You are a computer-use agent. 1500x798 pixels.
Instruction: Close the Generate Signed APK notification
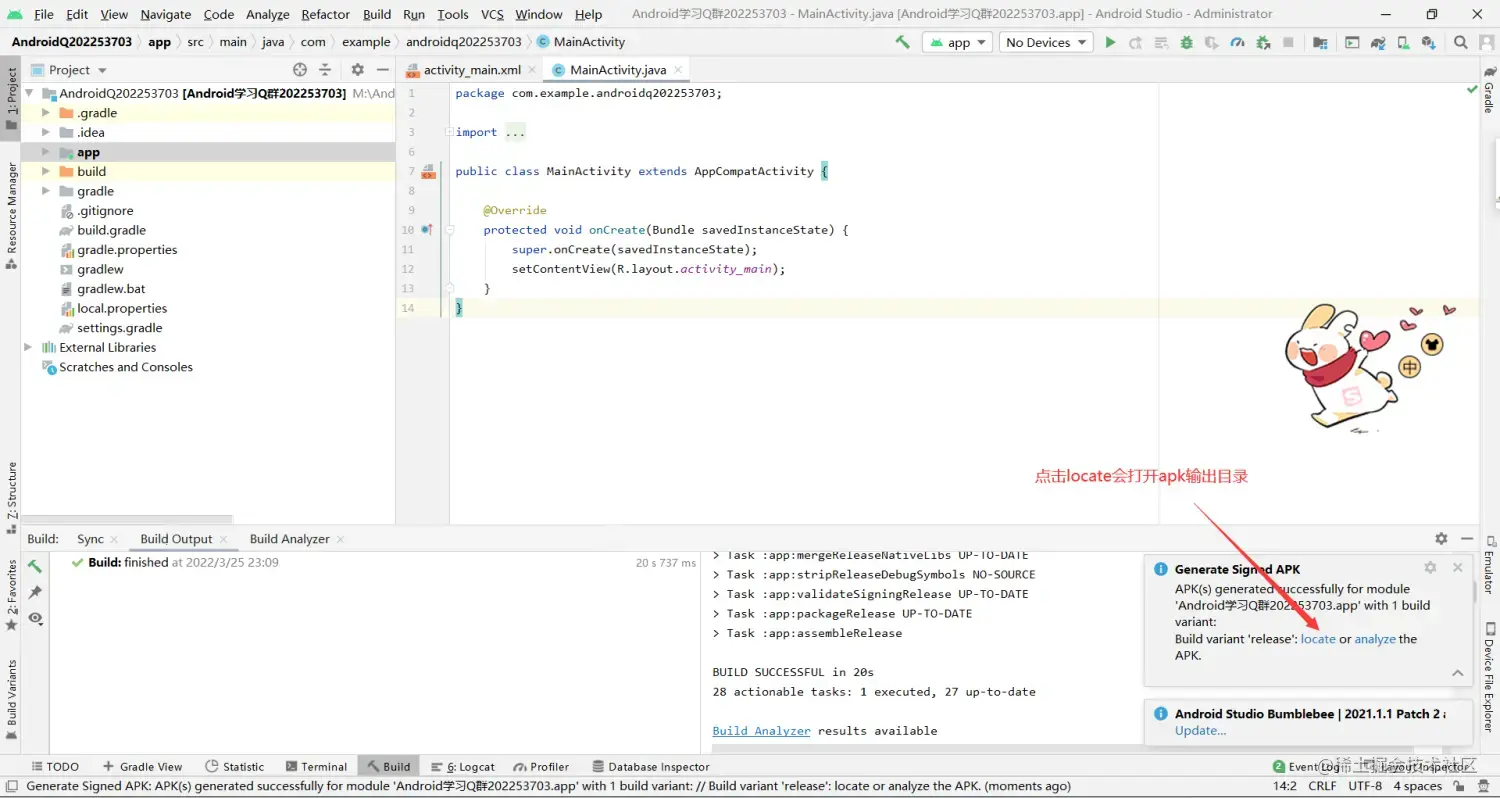pyautogui.click(x=1457, y=567)
